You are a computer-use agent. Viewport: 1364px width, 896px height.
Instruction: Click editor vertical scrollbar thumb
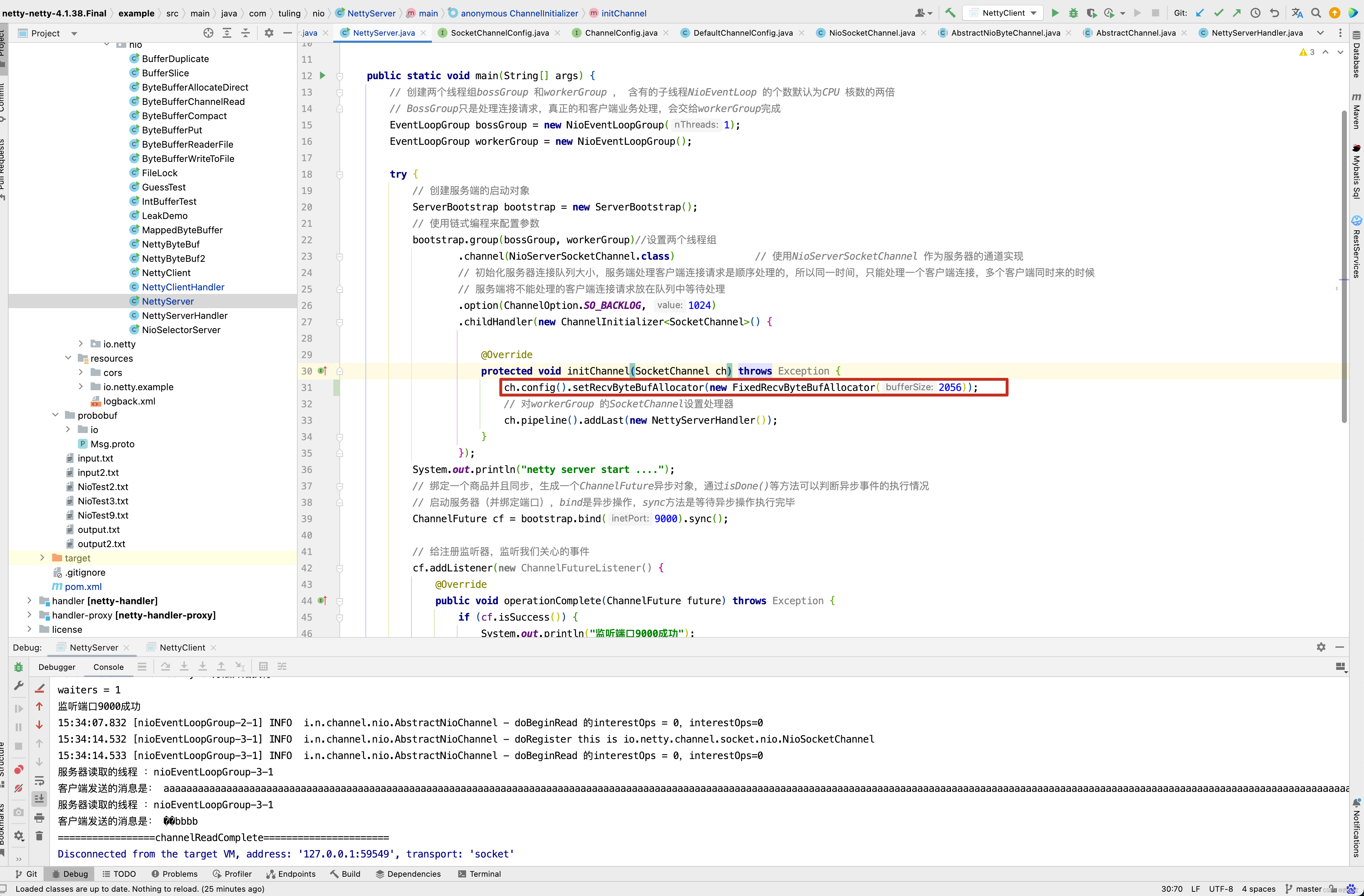(x=1343, y=266)
